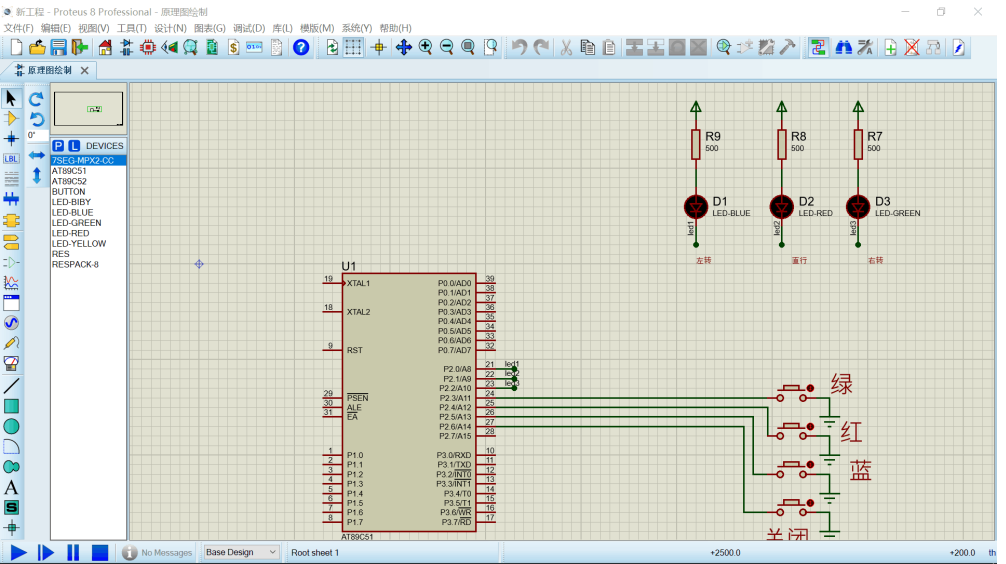Click the R8 resistor component
Screen dimensions: 1006x564
click(x=781, y=144)
